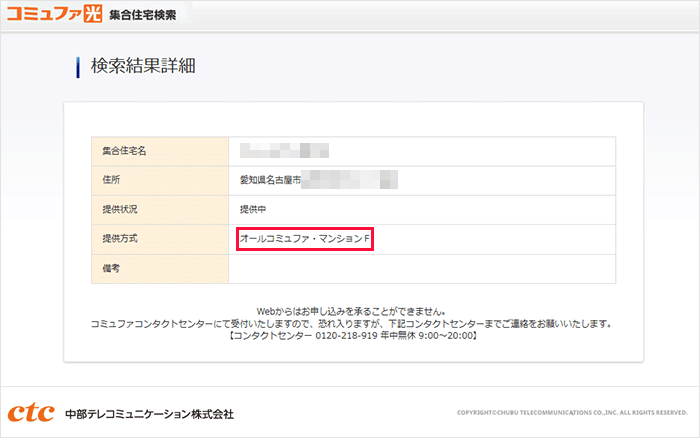Click the copyright notice in footer
This screenshot has width=700, height=438.
[572, 413]
